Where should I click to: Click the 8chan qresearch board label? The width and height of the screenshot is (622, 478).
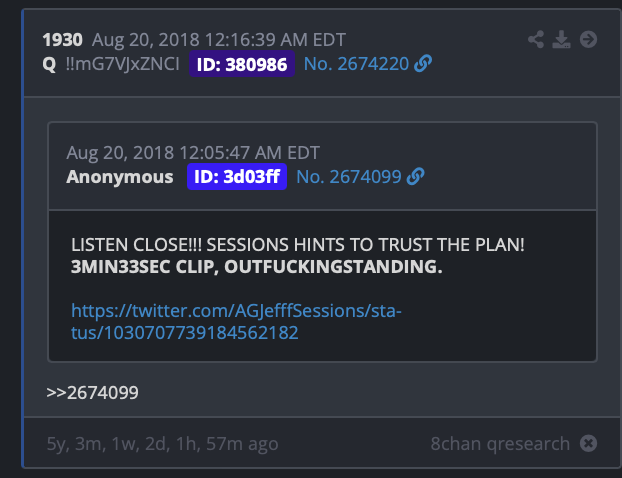tap(500, 443)
